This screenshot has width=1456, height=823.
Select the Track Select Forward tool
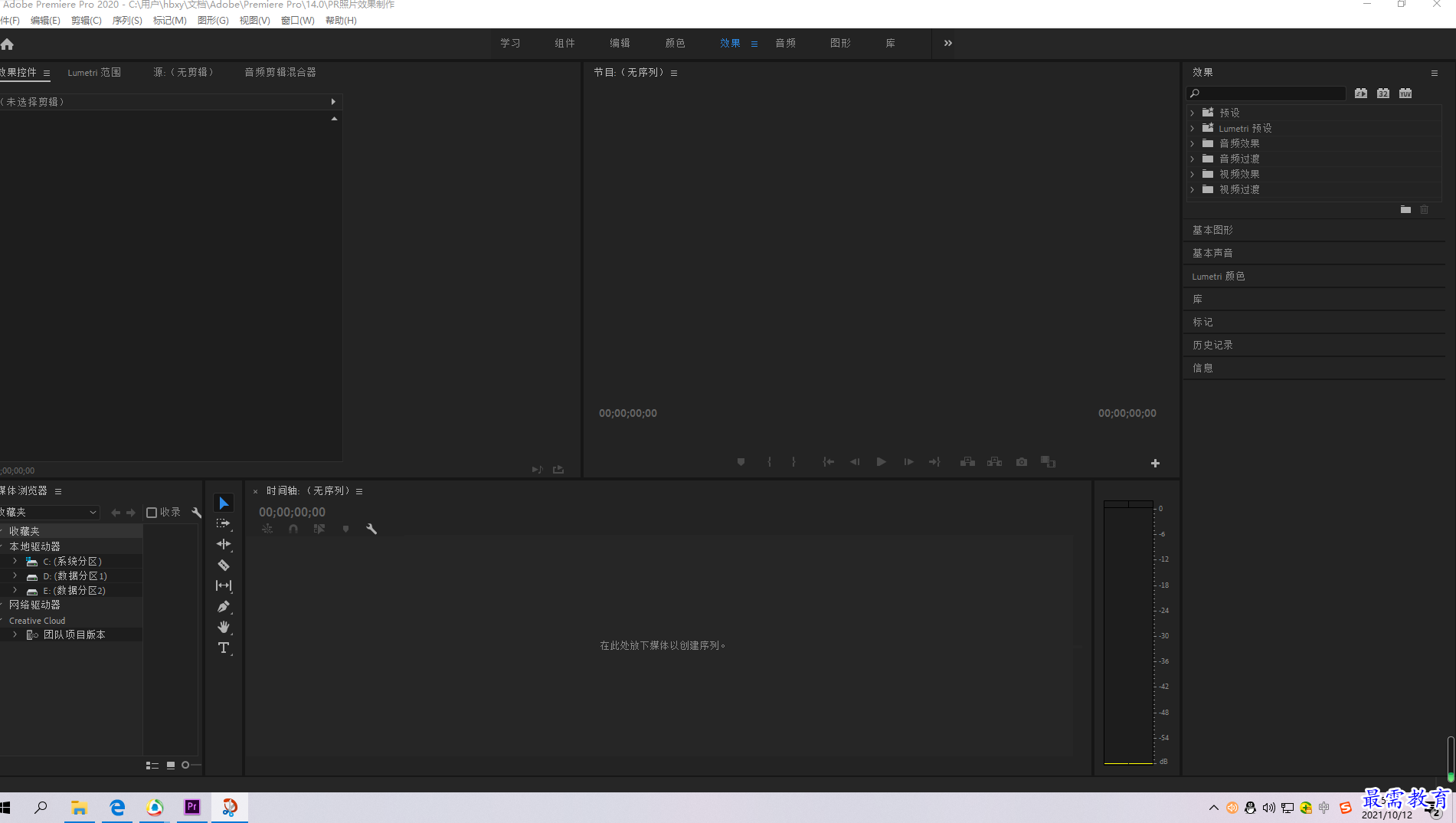point(223,523)
